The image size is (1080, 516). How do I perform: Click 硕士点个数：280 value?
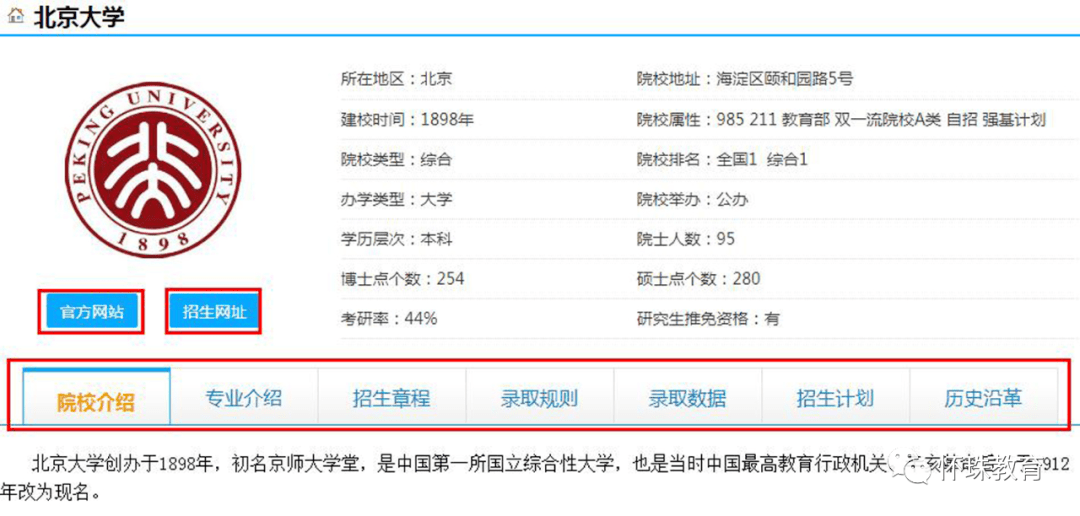click(x=698, y=279)
